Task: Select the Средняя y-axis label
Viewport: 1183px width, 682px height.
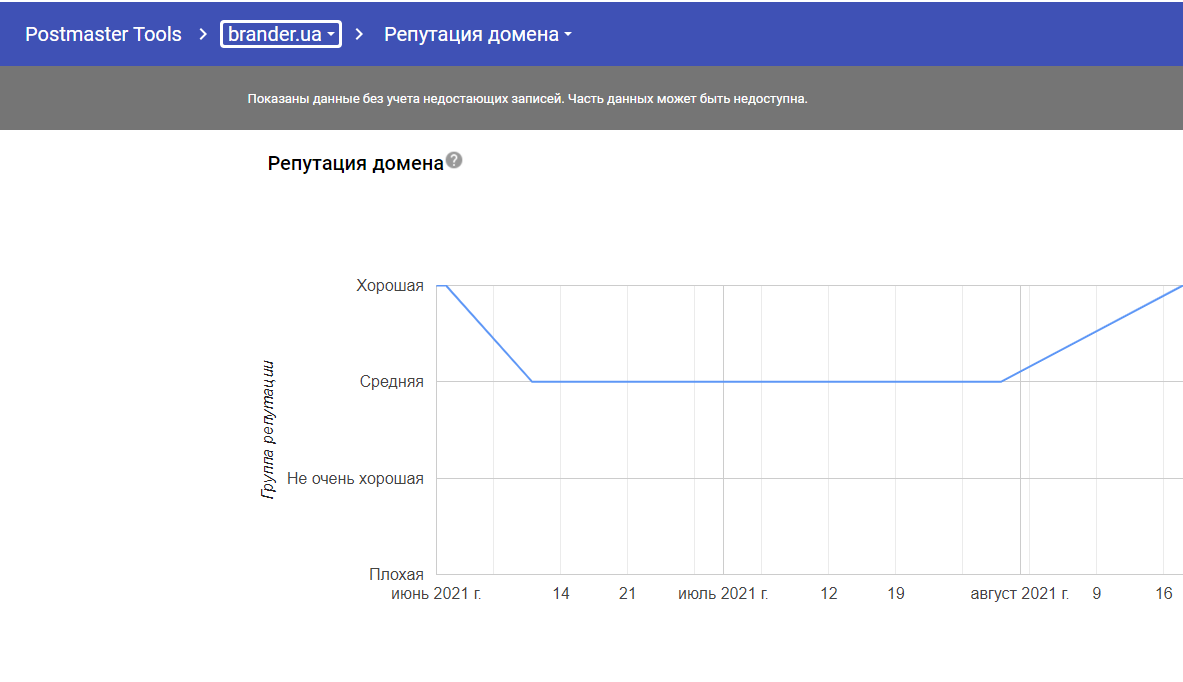Action: click(392, 382)
